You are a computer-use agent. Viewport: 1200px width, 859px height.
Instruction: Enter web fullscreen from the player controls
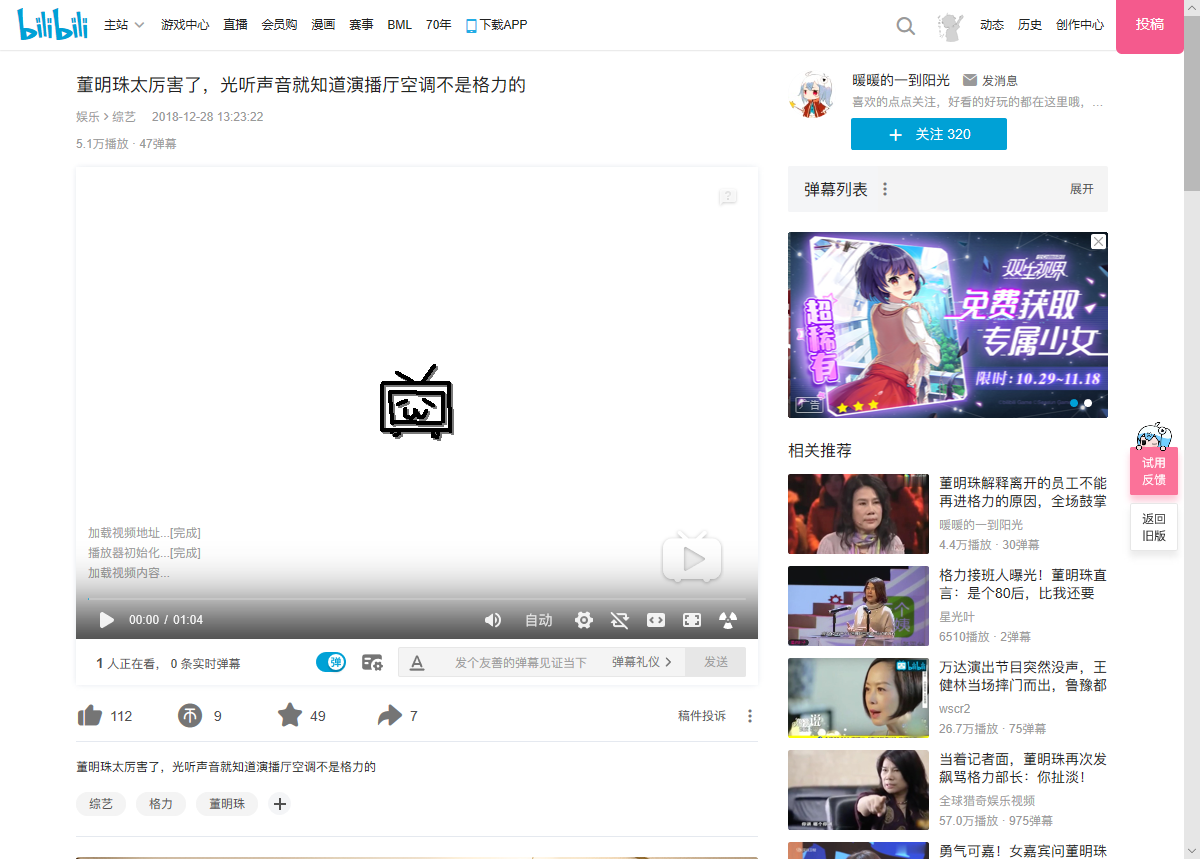click(x=691, y=620)
